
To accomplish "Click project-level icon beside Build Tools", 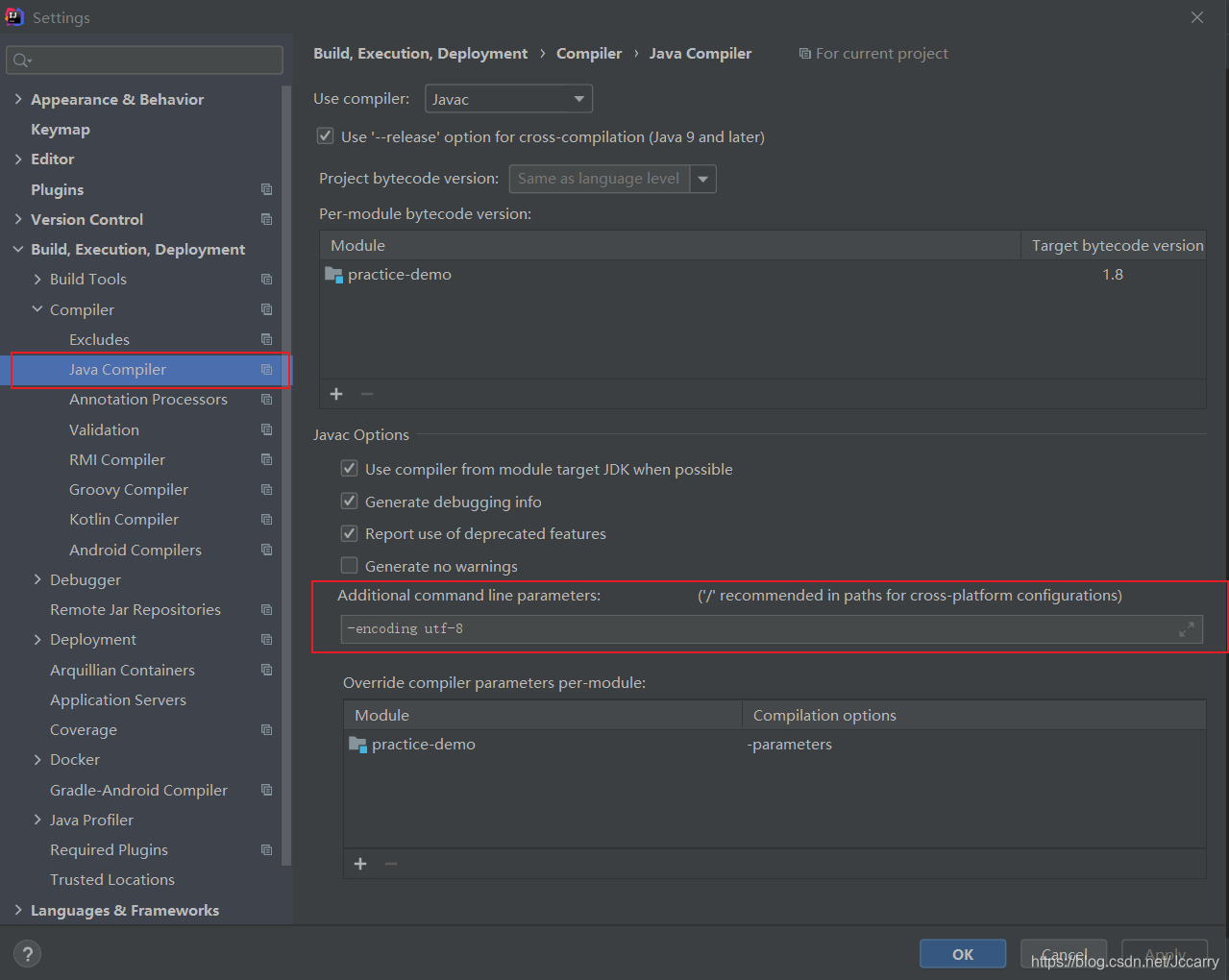I will [267, 280].
